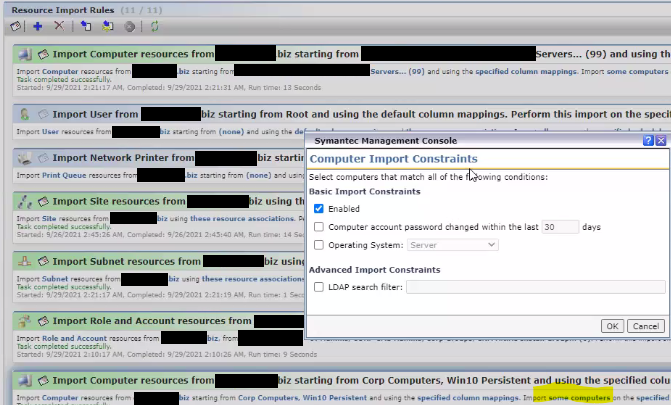The width and height of the screenshot is (671, 405).
Task: Open schedule icon of the Role and Account rule
Action: (x=43, y=321)
